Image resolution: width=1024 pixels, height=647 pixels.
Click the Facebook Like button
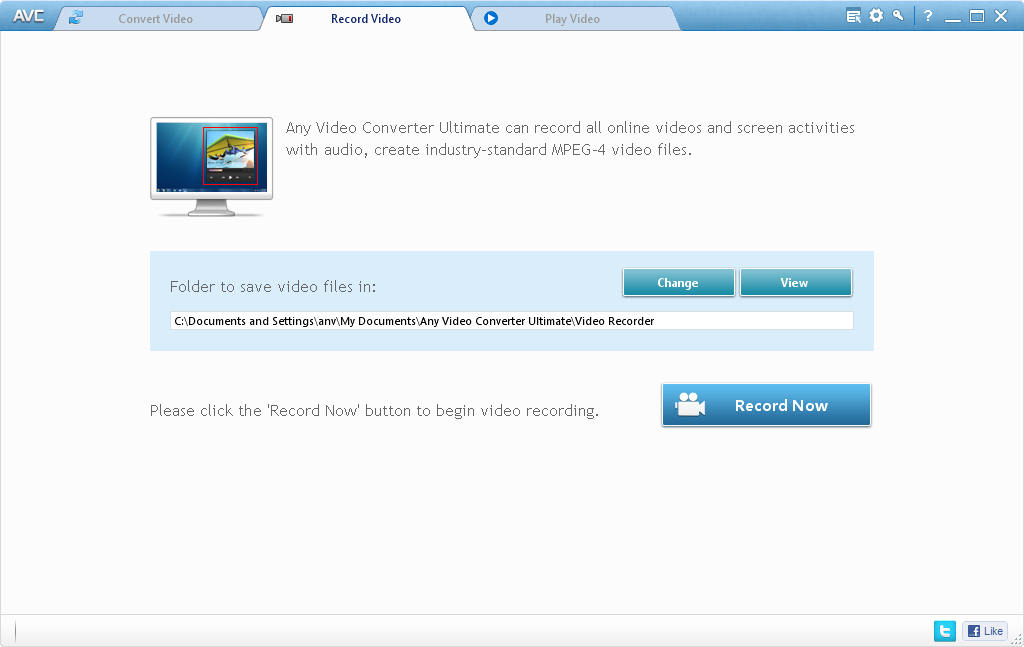click(985, 631)
